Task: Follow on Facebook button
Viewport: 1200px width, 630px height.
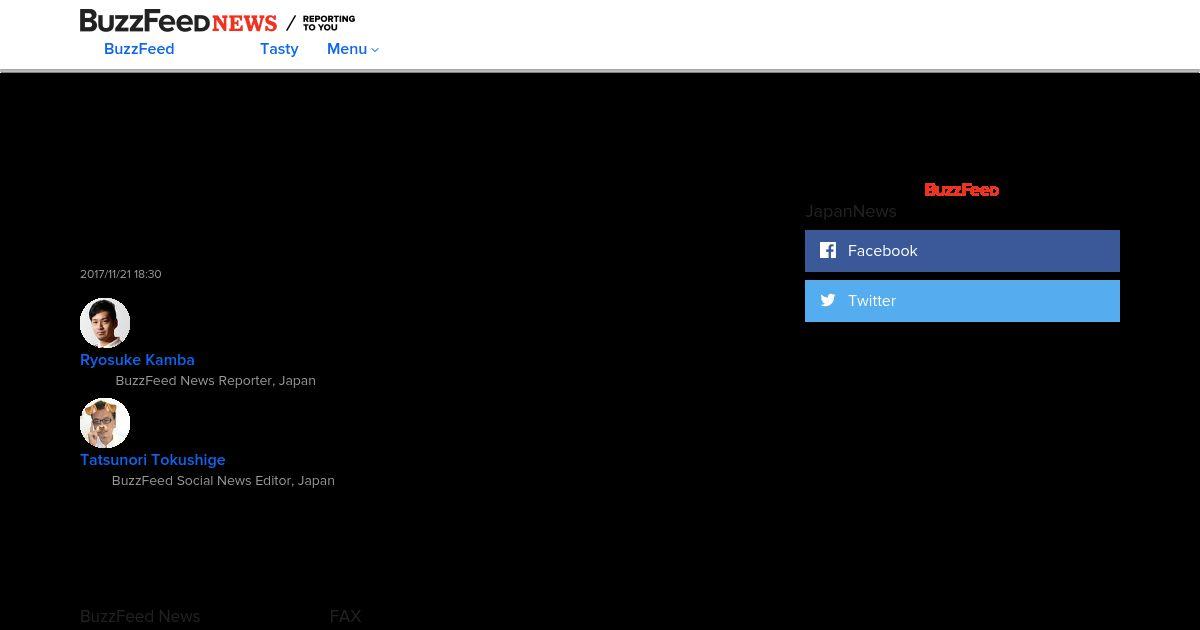Action: point(962,251)
